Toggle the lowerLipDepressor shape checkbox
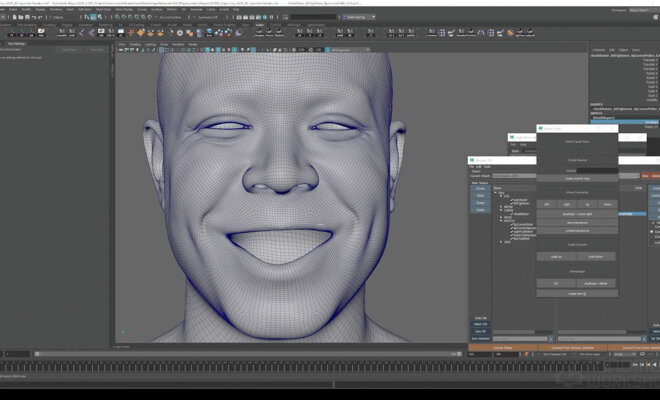Image resolution: width=660 pixels, height=400 pixels. (x=511, y=235)
